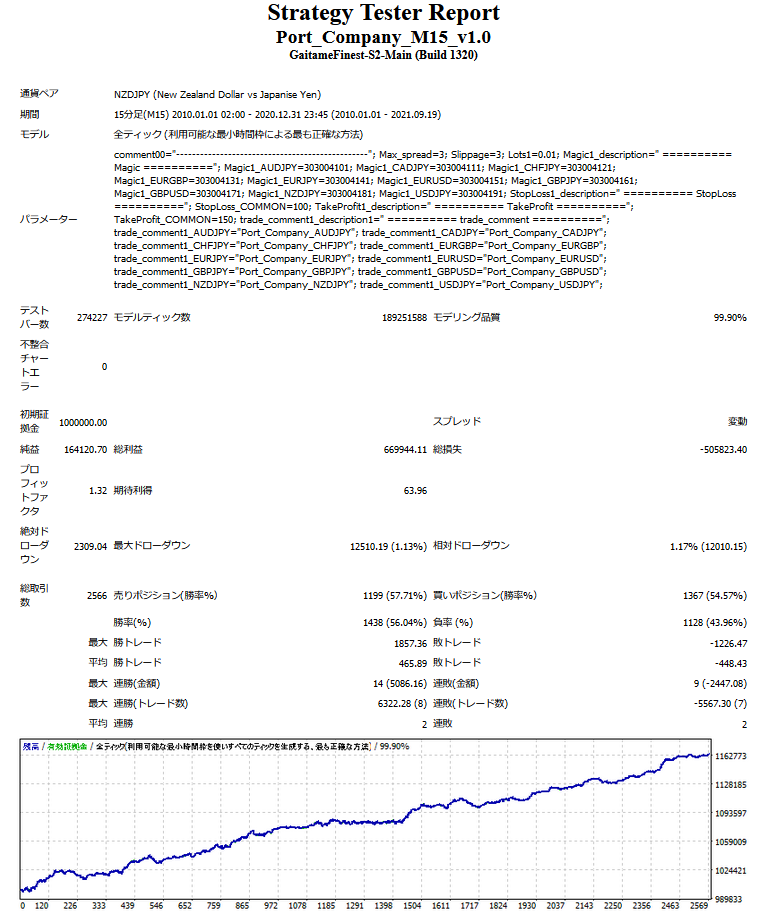This screenshot has height=921, width=773.
Task: Select average profit trade 465.89
Action: (x=413, y=664)
